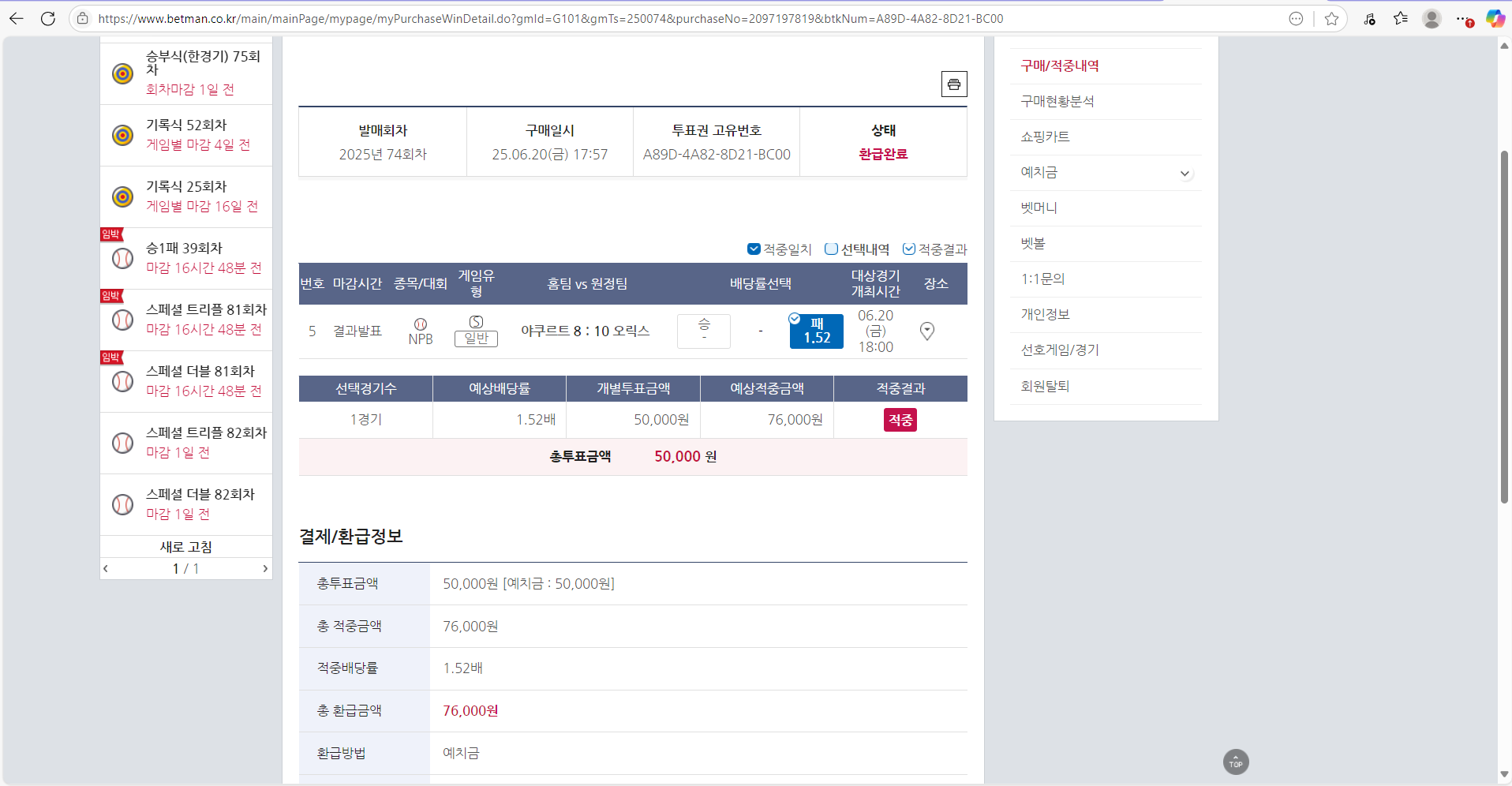Viewport: 1512px width, 786px height.
Task: Click the round TOP scroll button
Action: (1235, 762)
